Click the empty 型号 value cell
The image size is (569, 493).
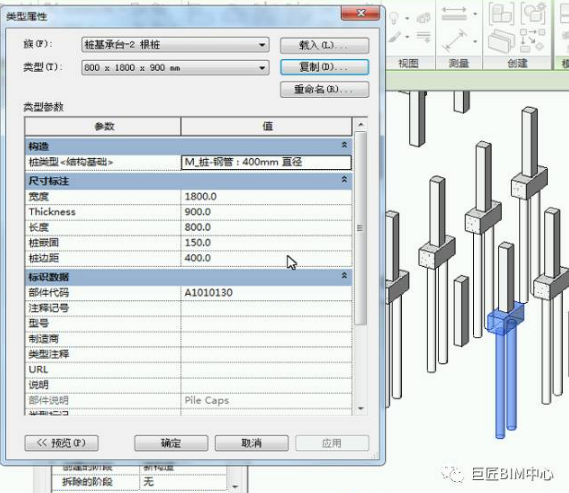tap(266, 324)
